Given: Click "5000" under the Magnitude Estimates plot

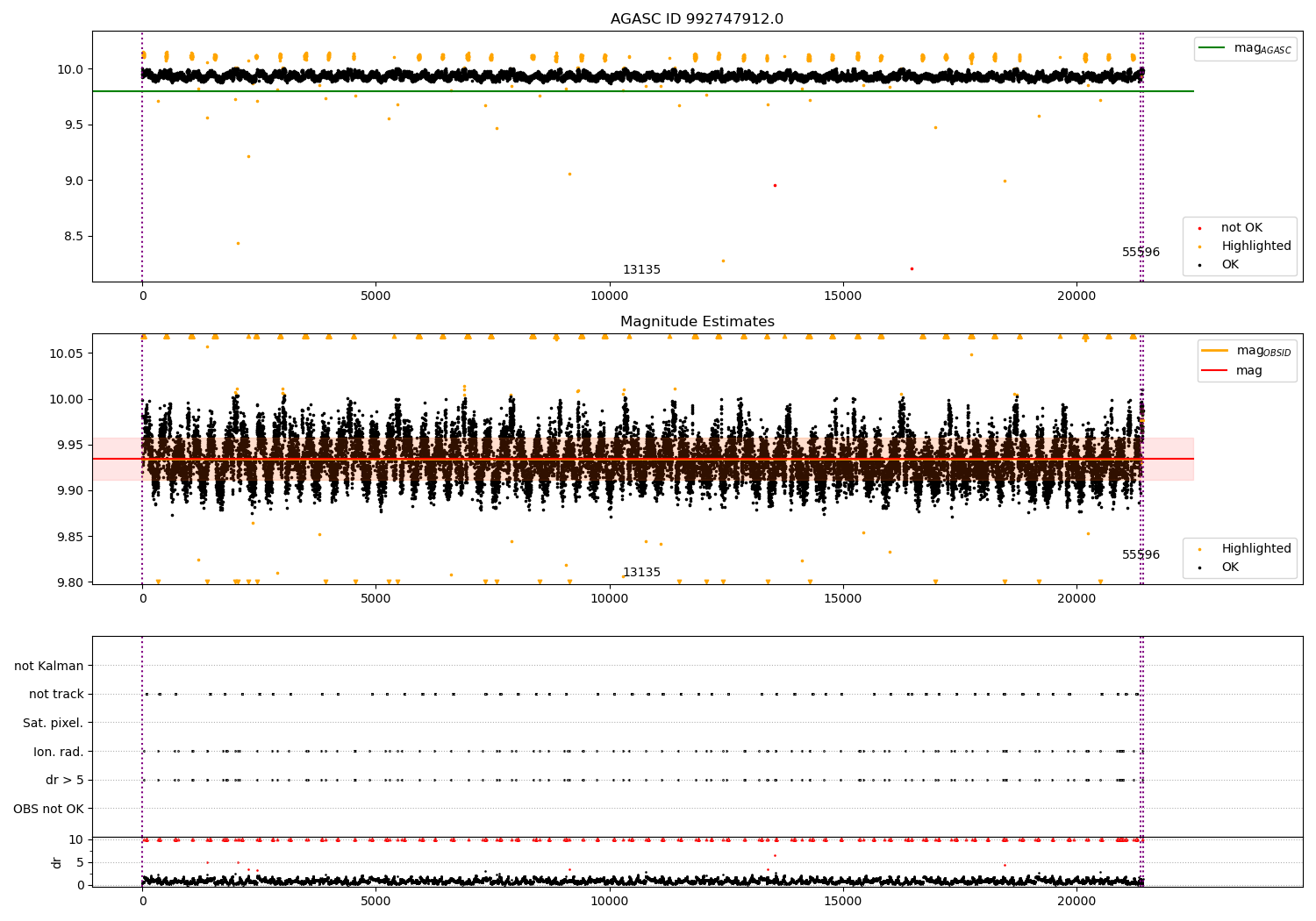Looking at the screenshot, I should pos(375,599).
